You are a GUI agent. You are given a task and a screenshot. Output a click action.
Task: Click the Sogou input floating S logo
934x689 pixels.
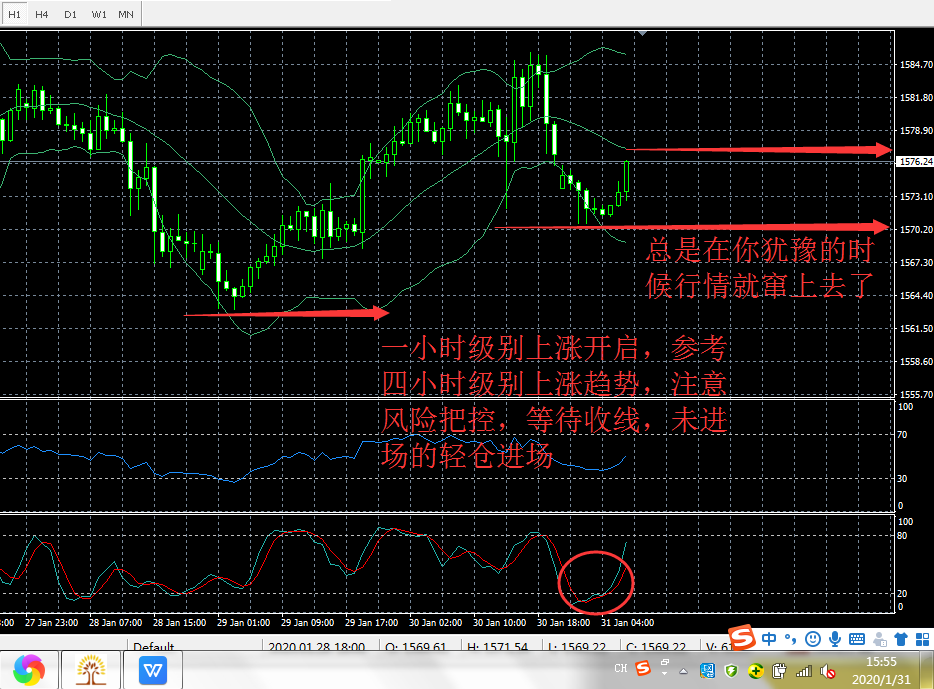pos(742,638)
